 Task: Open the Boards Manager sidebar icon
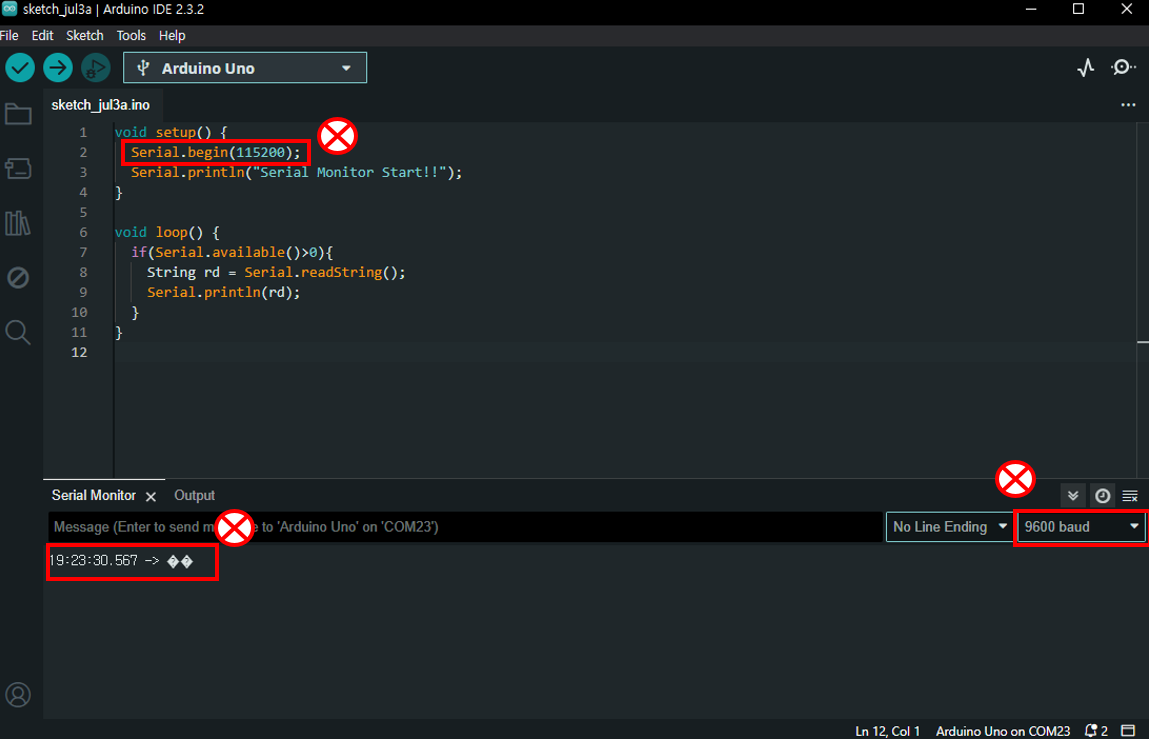pos(18,169)
